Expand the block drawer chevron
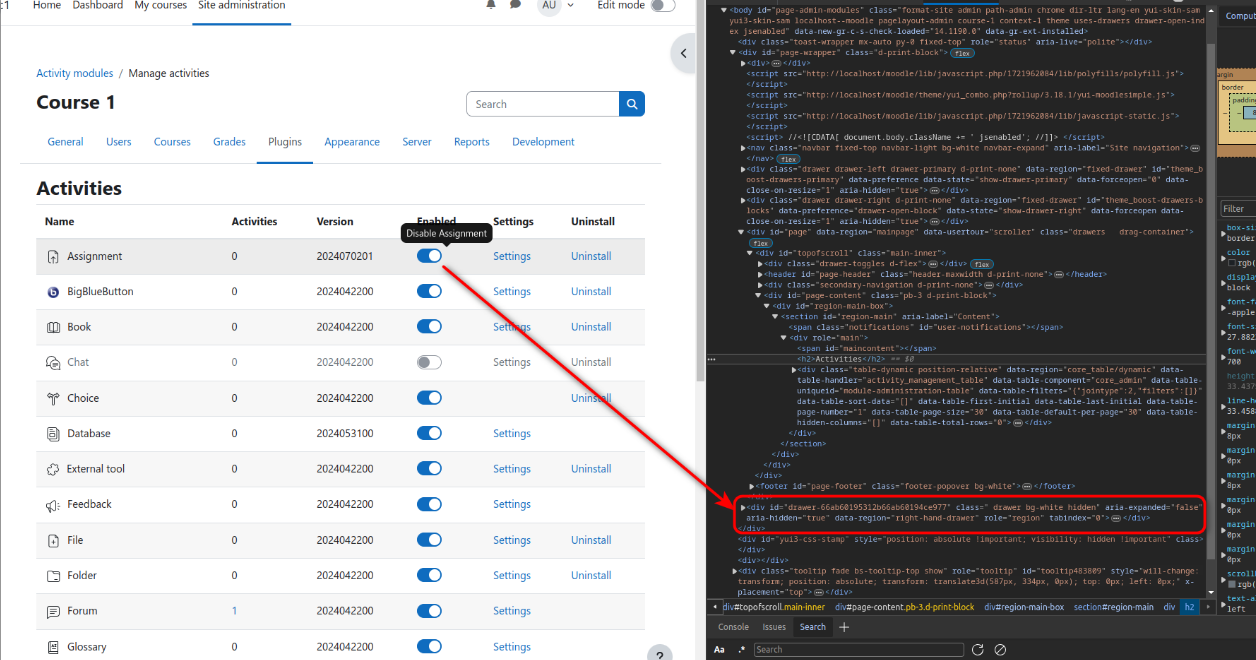Image resolution: width=1256 pixels, height=660 pixels. pos(684,54)
